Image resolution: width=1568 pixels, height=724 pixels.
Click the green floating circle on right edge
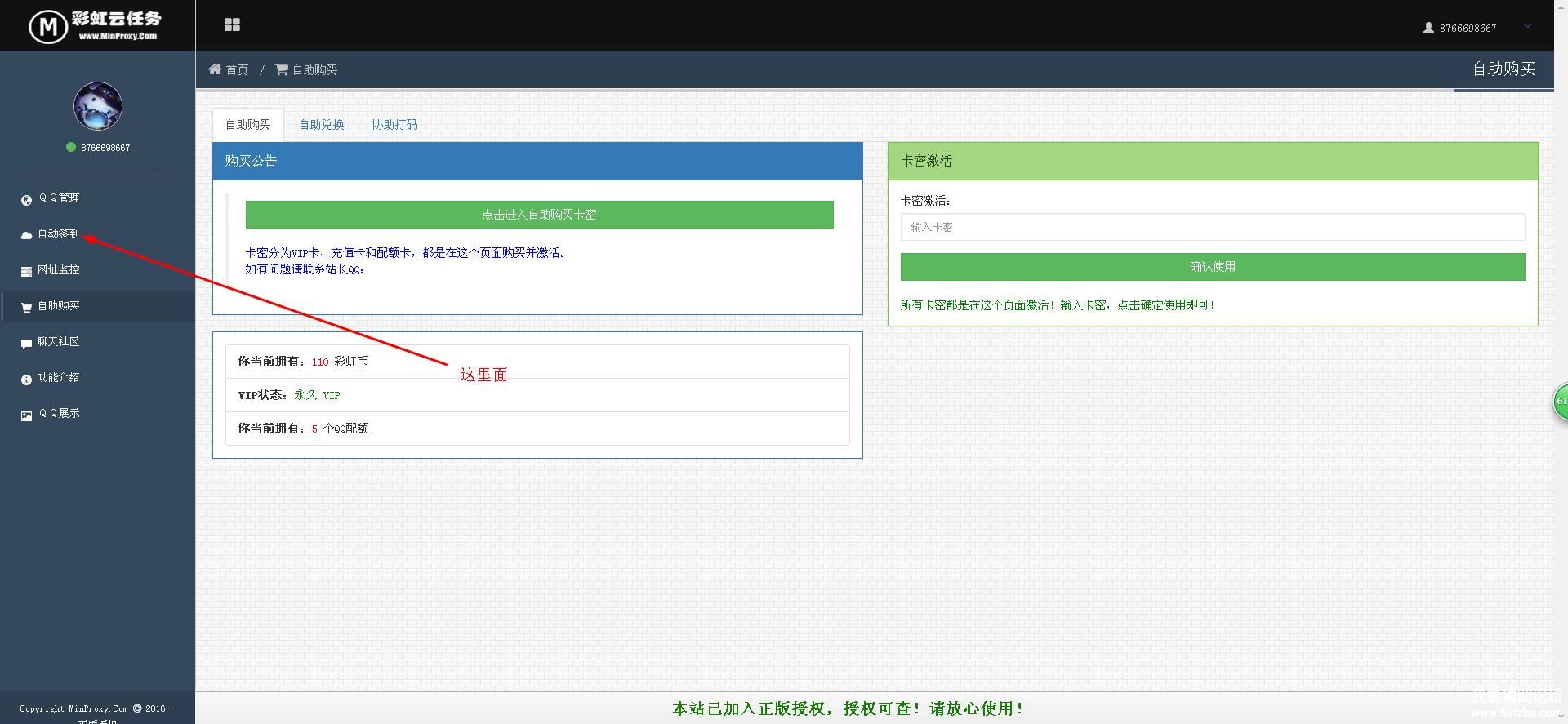coord(1560,401)
